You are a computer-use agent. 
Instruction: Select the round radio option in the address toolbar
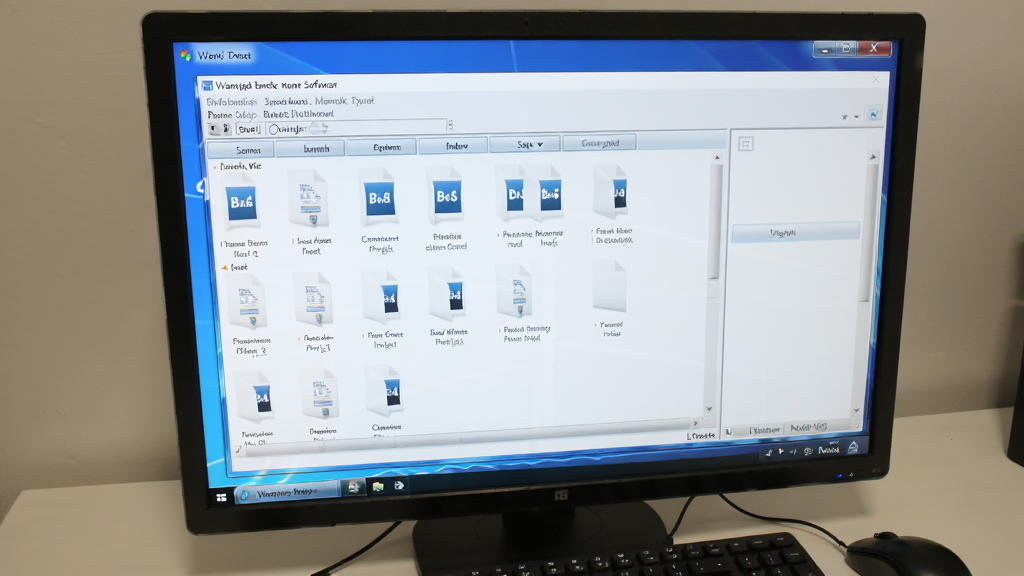[274, 129]
